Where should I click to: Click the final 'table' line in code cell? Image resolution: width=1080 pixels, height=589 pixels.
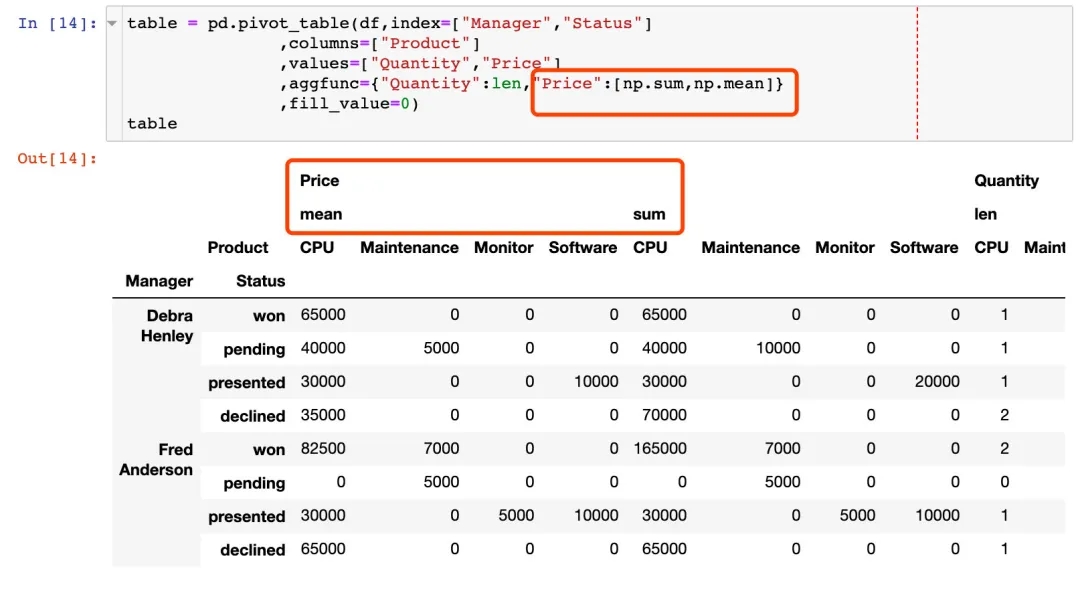[152, 123]
